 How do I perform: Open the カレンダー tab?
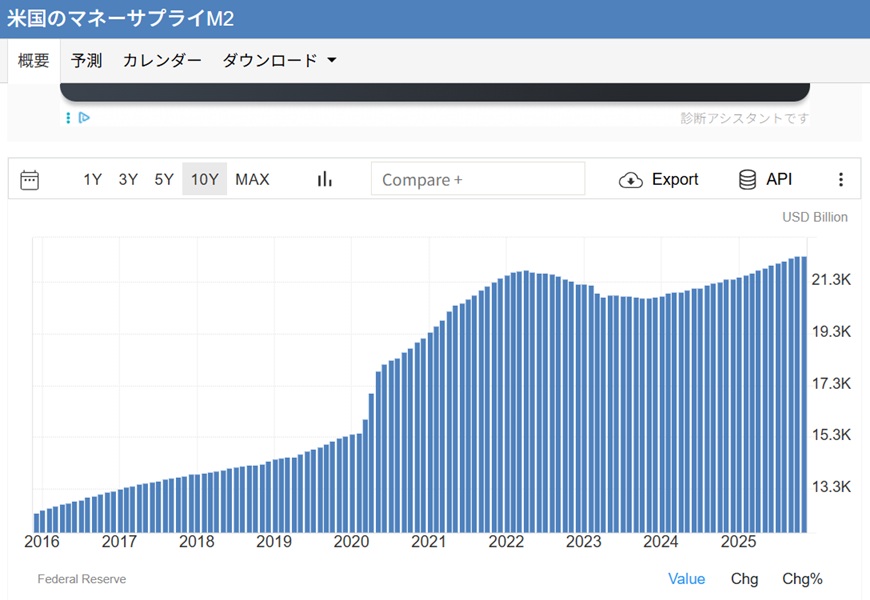[162, 61]
